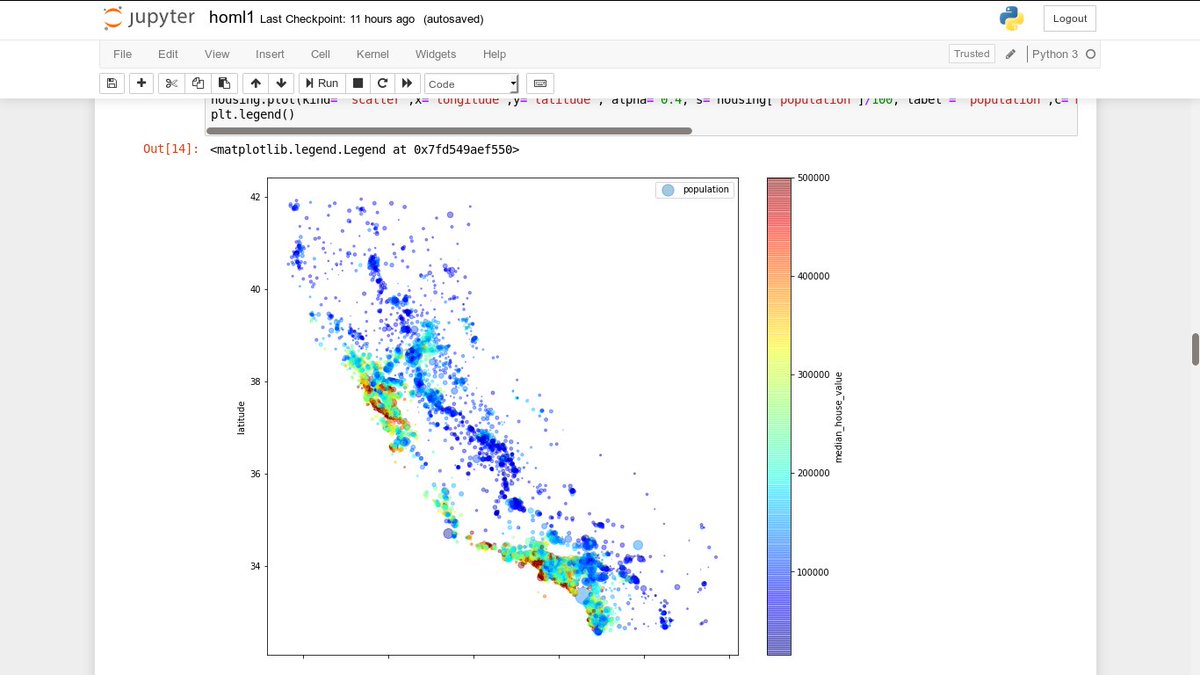Image resolution: width=1200 pixels, height=675 pixels.
Task: Click the population legend entry in plot
Action: pyautogui.click(x=694, y=189)
